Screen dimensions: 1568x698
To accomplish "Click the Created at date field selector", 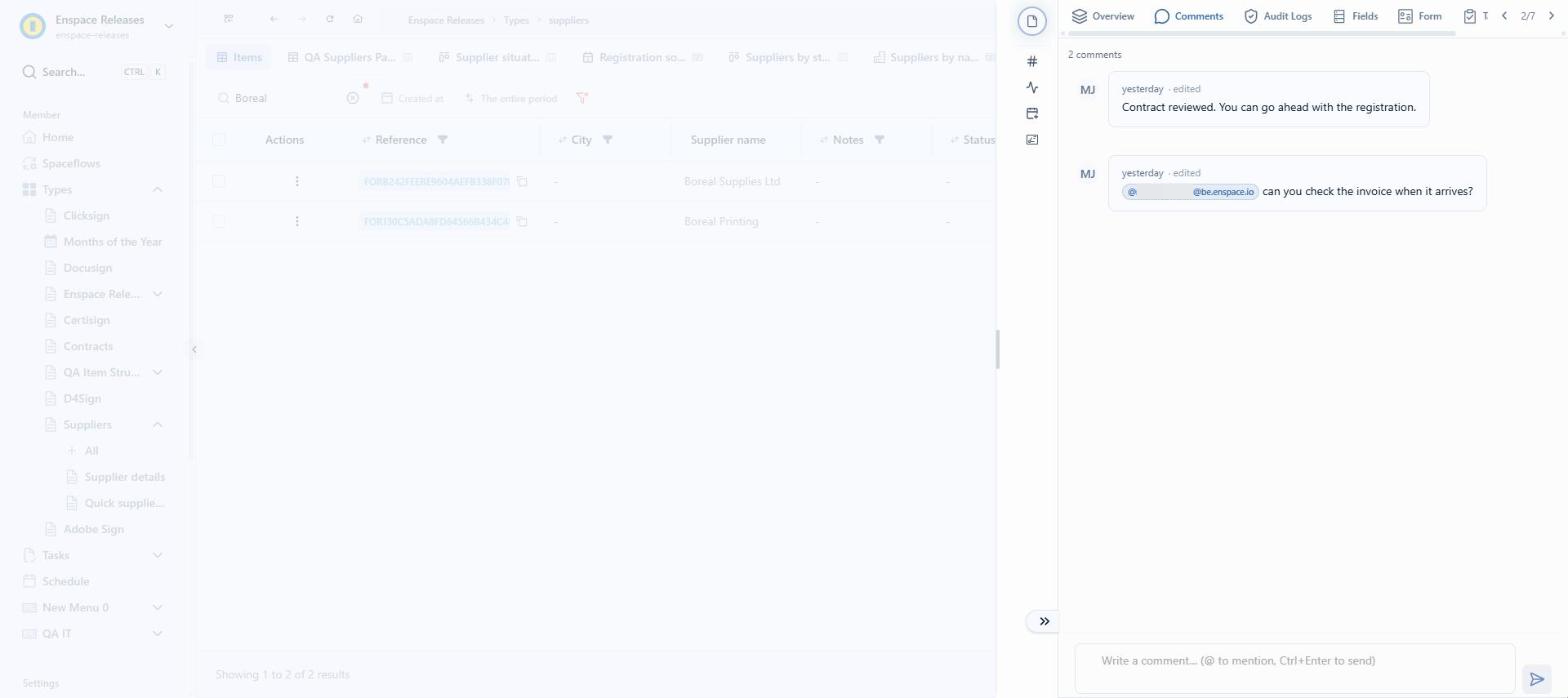I will pos(413,99).
